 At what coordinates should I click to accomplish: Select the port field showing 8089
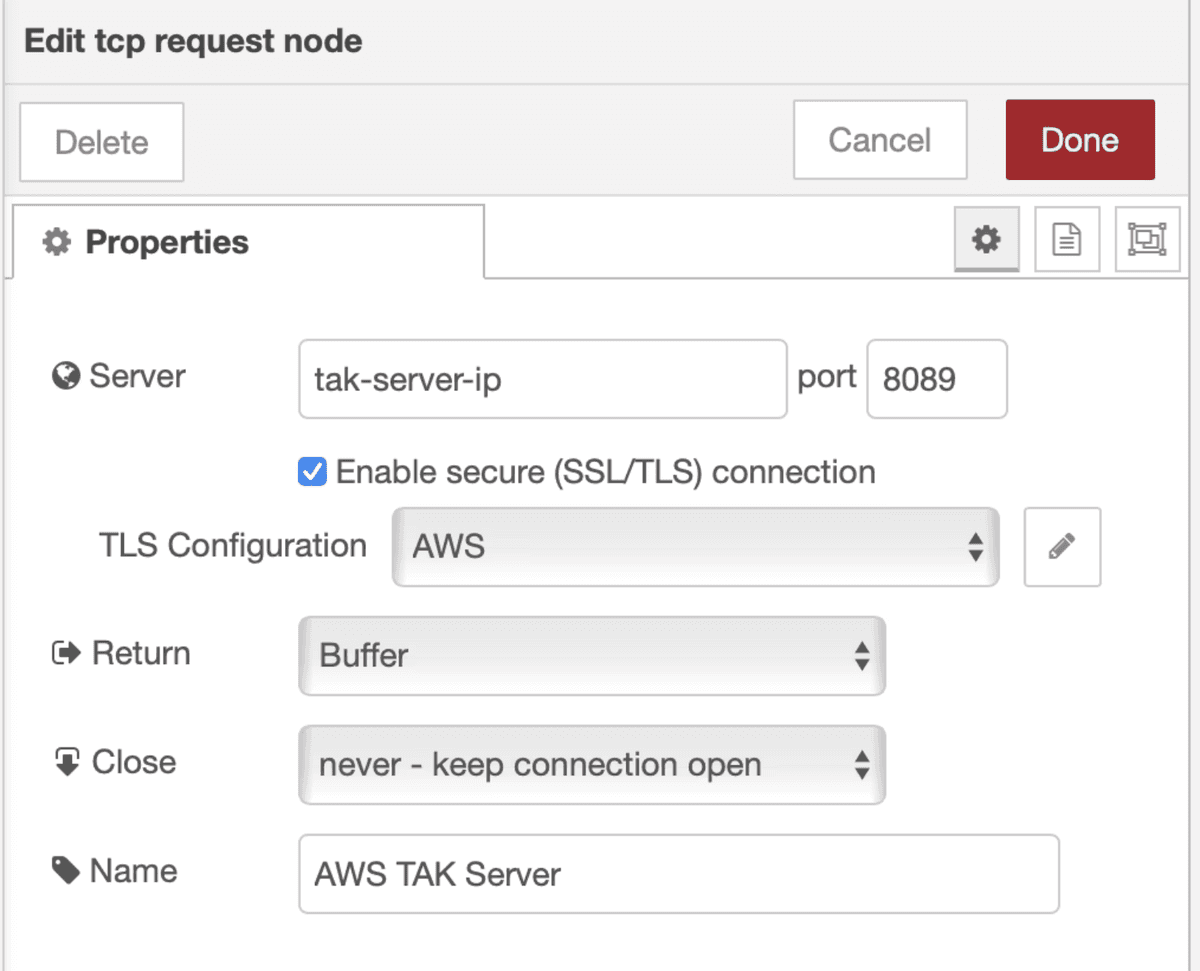(x=936, y=379)
